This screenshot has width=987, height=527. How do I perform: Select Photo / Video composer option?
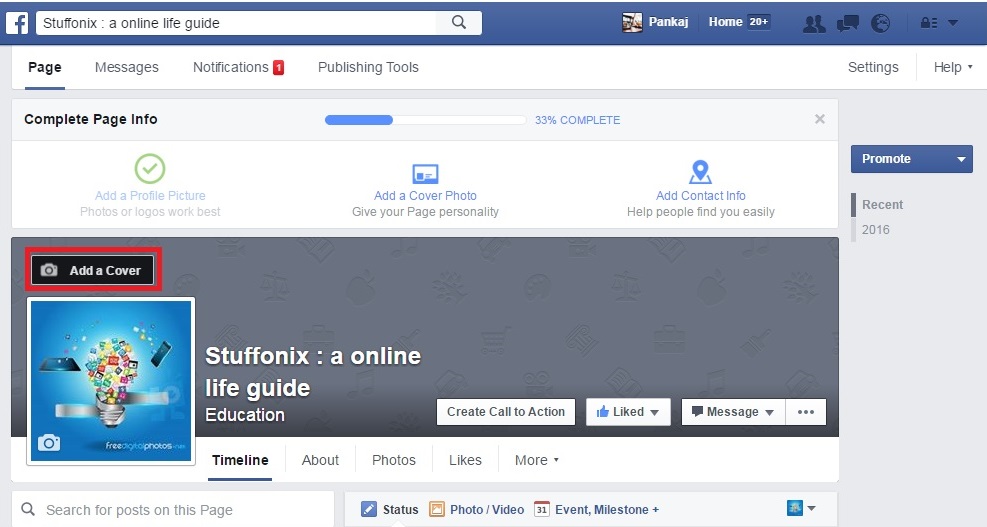point(477,509)
